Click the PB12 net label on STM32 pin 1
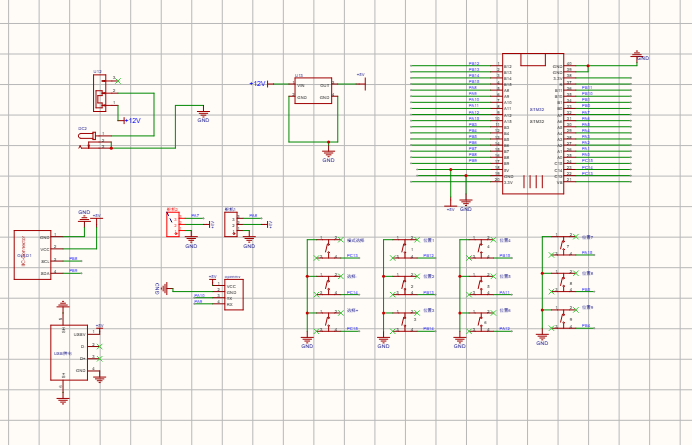Screen dimensions: 692x445 point(474,64)
